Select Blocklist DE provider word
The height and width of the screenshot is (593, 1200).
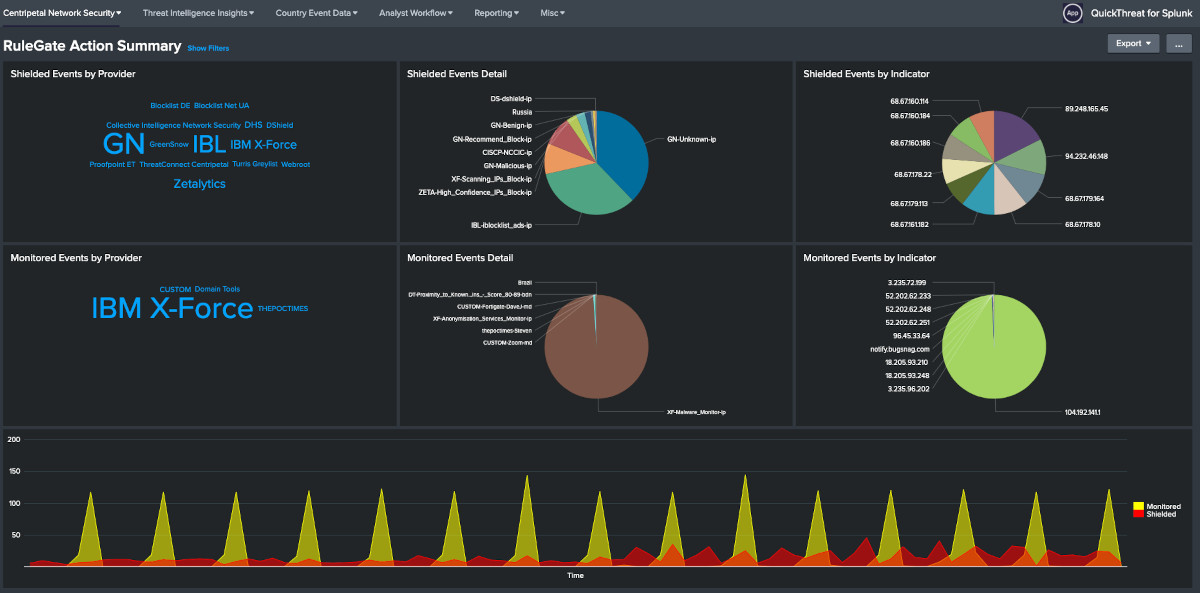[170, 105]
